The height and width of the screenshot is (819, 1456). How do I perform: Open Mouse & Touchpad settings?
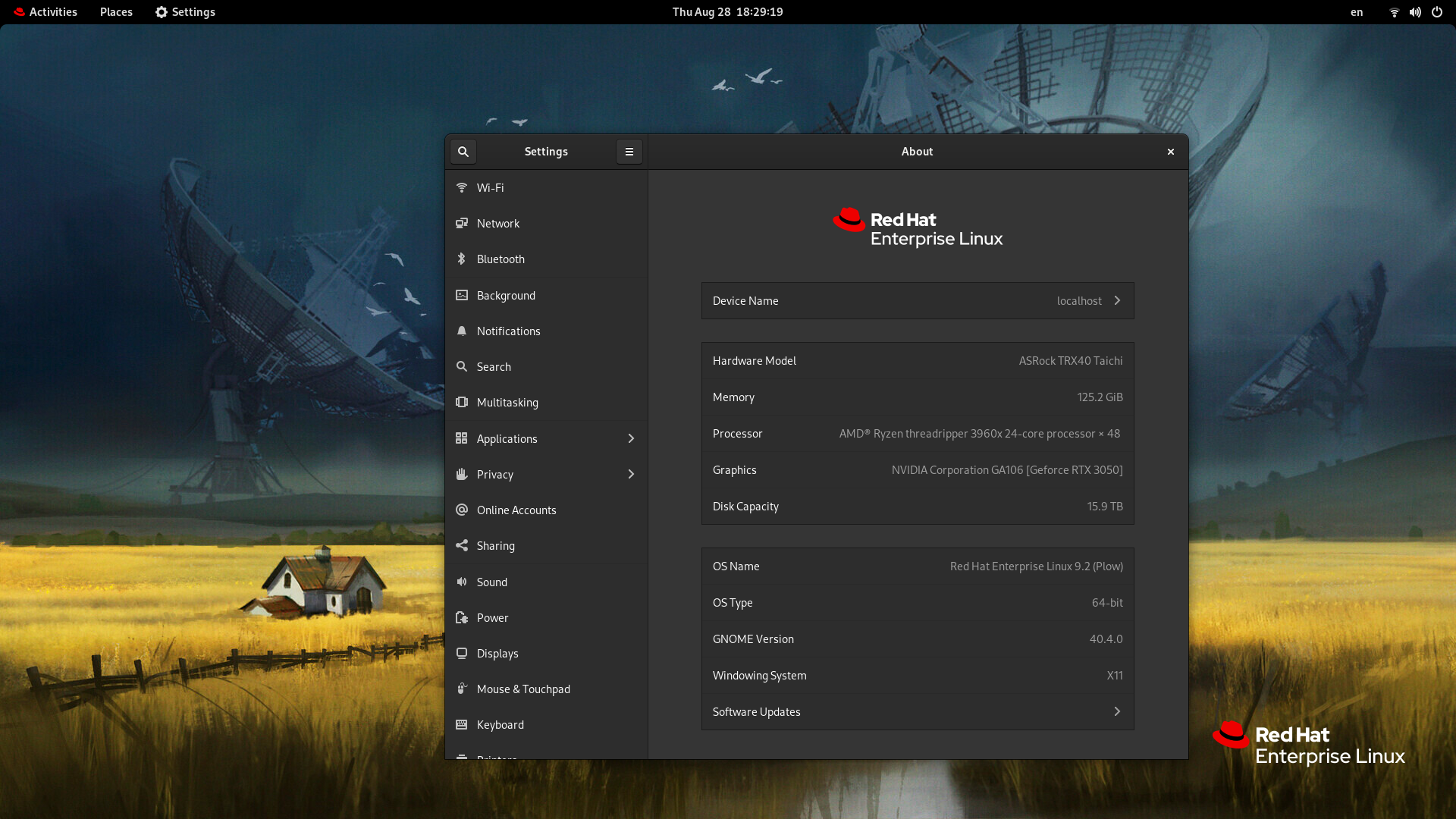(523, 689)
